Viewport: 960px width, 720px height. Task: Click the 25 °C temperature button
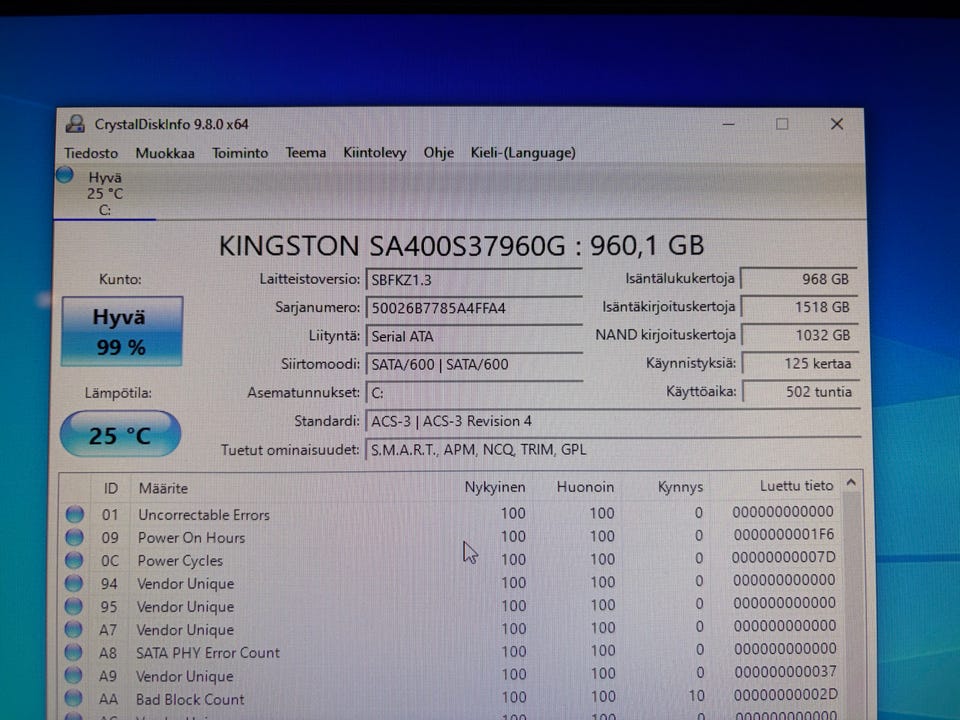pos(120,434)
